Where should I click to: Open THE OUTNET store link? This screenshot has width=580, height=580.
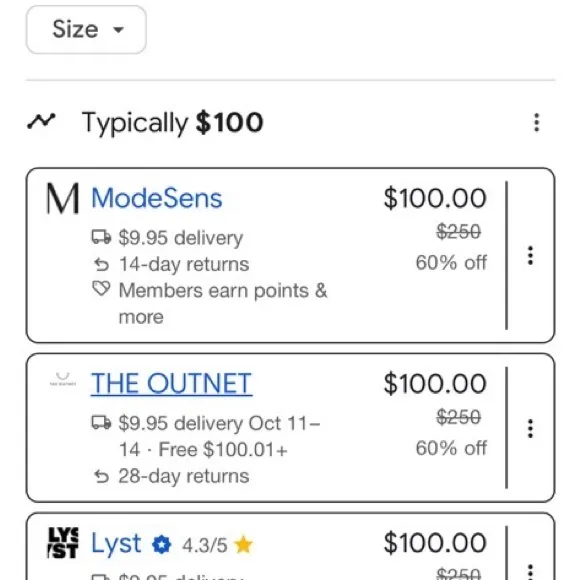point(172,384)
